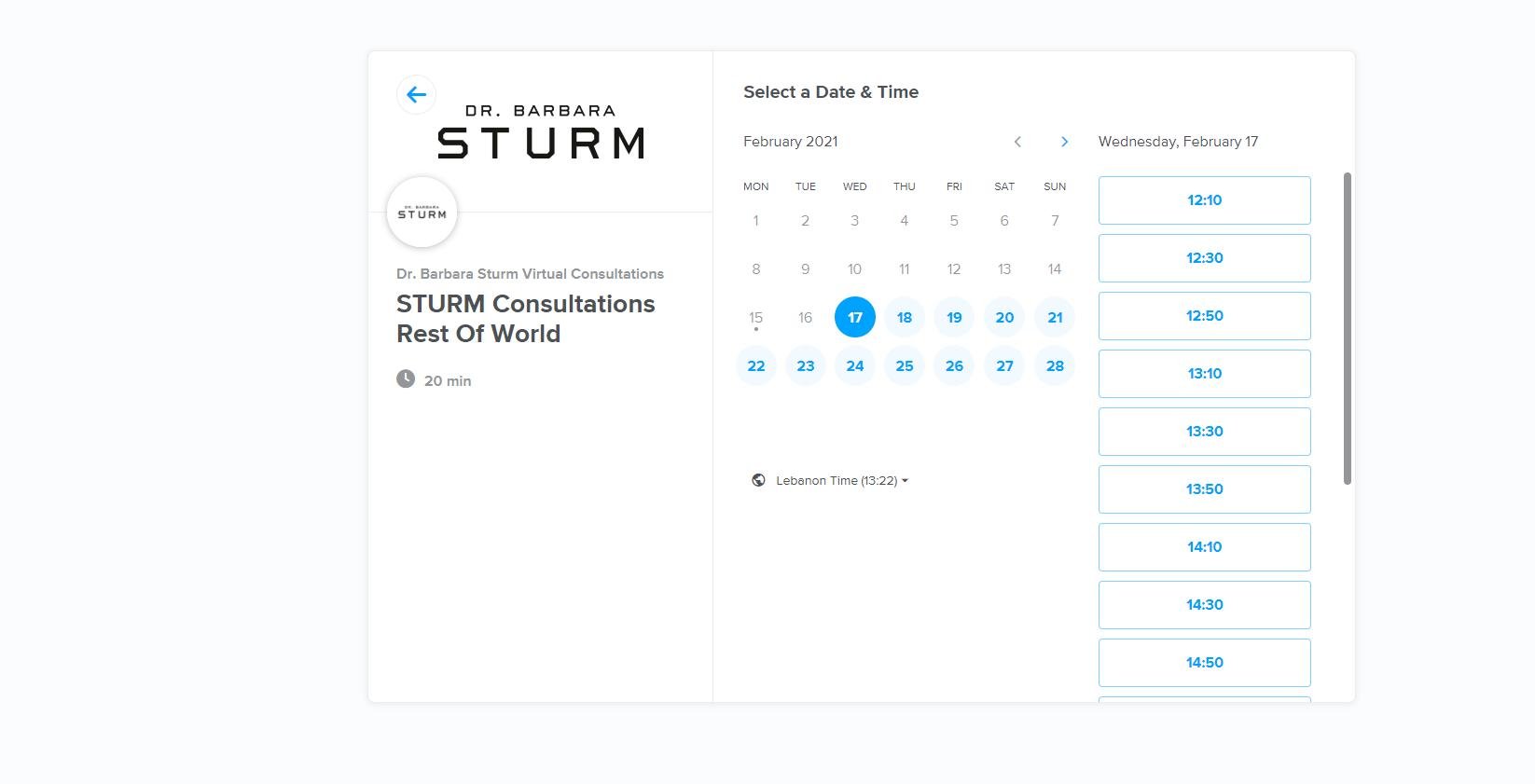Click the globe timezone icon
The width and height of the screenshot is (1535, 784).
[759, 481]
